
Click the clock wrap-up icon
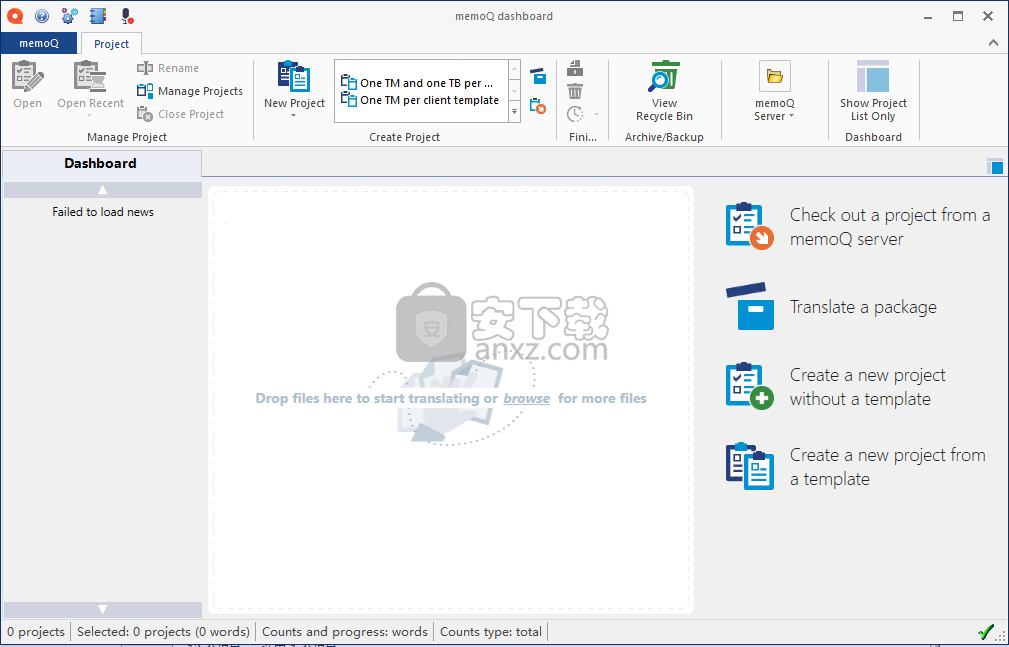575,114
